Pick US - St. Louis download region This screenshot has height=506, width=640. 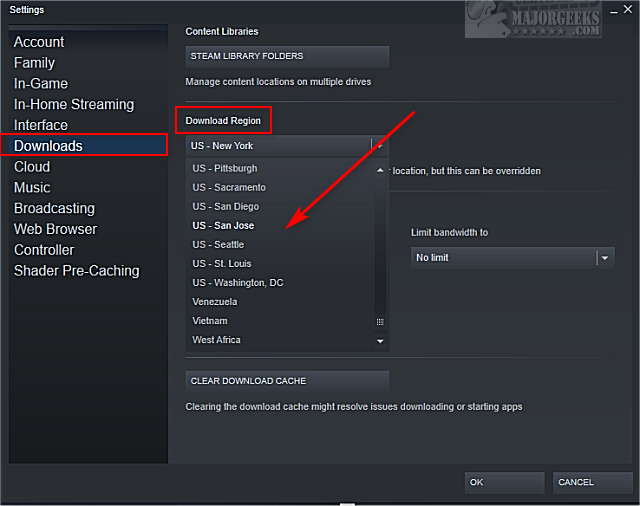(x=281, y=264)
